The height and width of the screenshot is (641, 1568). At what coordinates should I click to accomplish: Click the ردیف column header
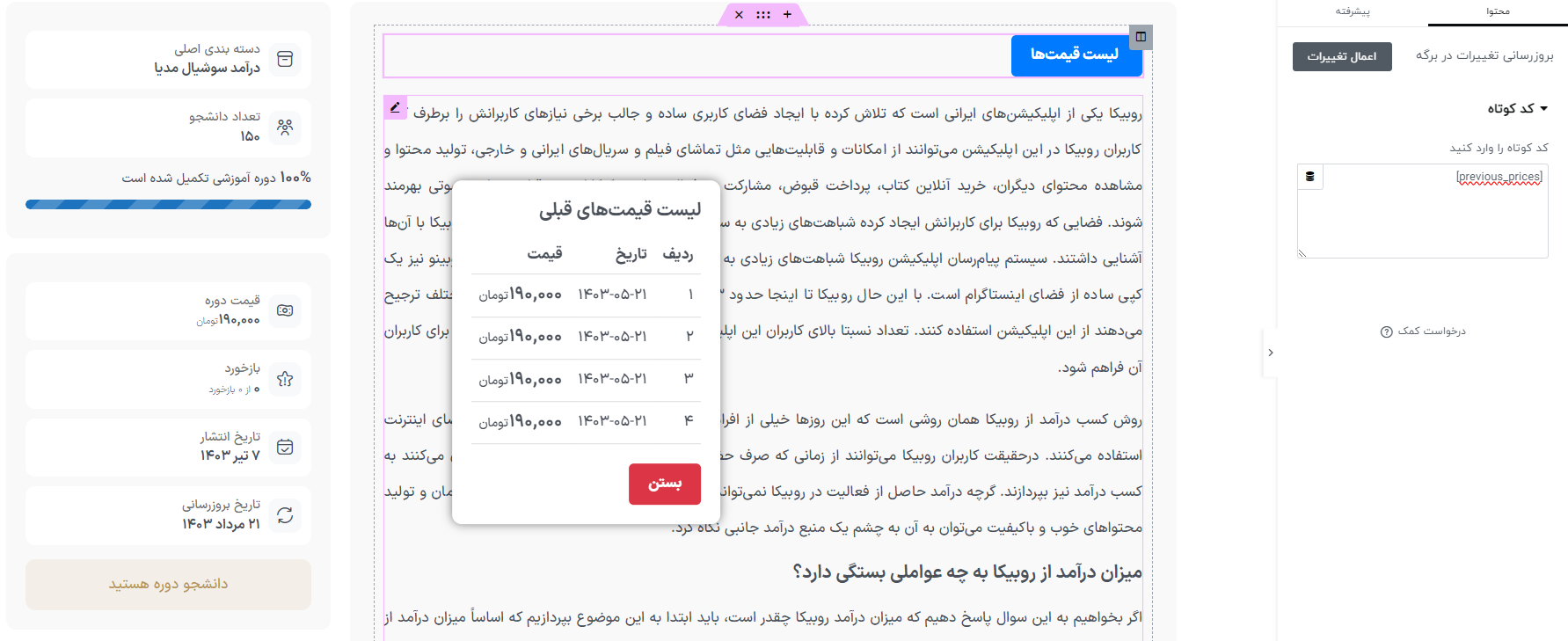[678, 254]
